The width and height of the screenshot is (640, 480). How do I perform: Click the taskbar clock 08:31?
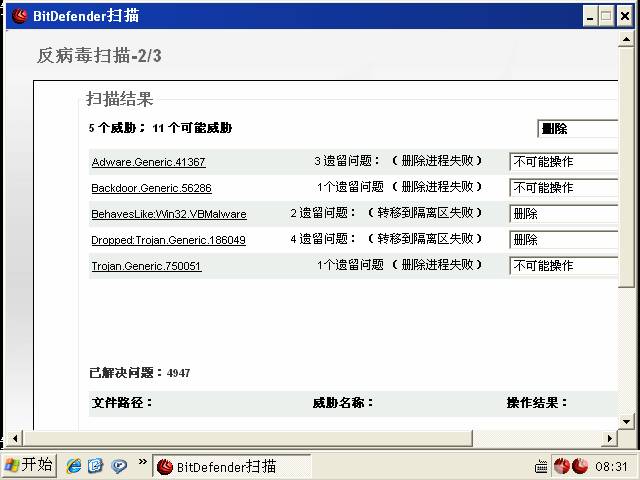pyautogui.click(x=611, y=466)
